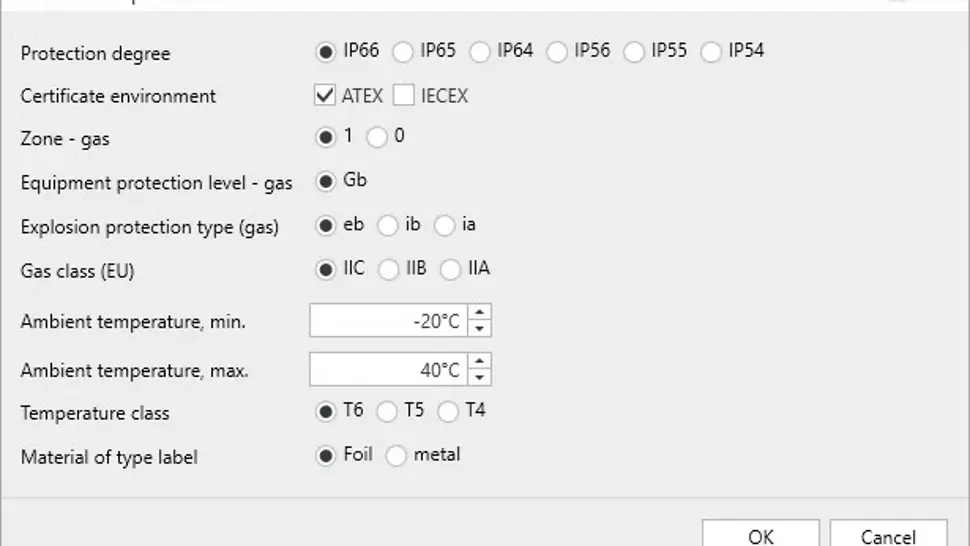Increase minimum ambient temperature with up arrow
This screenshot has height=546, width=970.
tap(480, 313)
